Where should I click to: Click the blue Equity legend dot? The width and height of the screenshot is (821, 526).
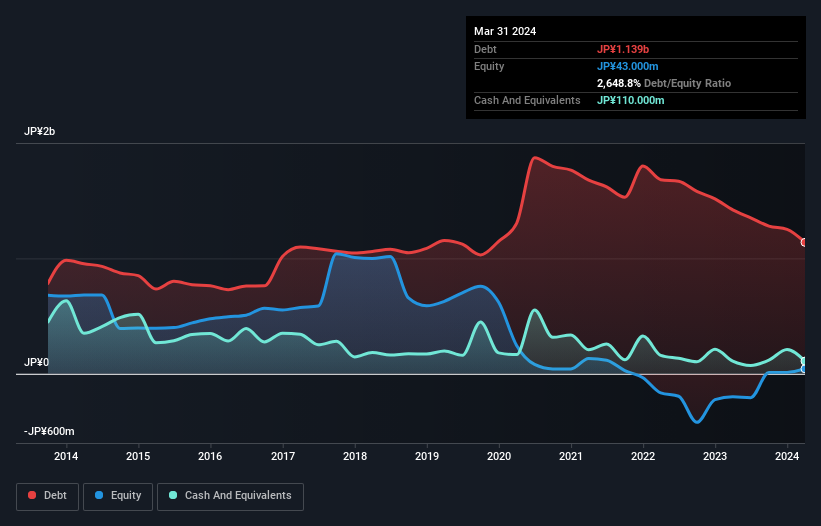[x=99, y=495]
